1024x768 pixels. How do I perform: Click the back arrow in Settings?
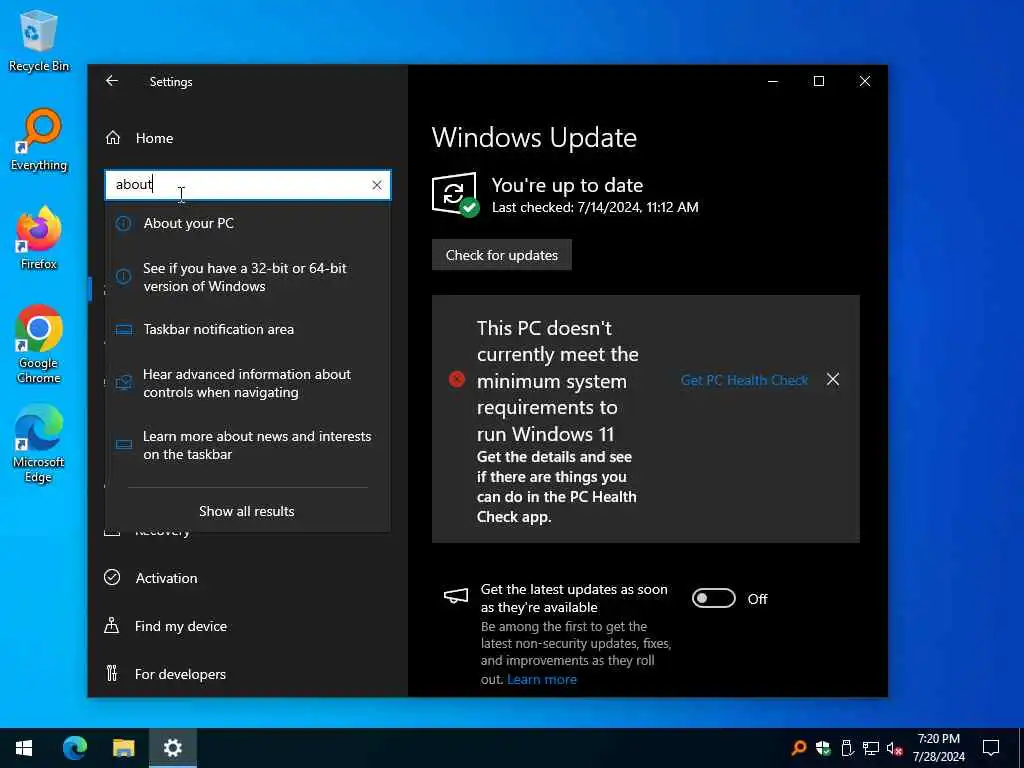[112, 81]
